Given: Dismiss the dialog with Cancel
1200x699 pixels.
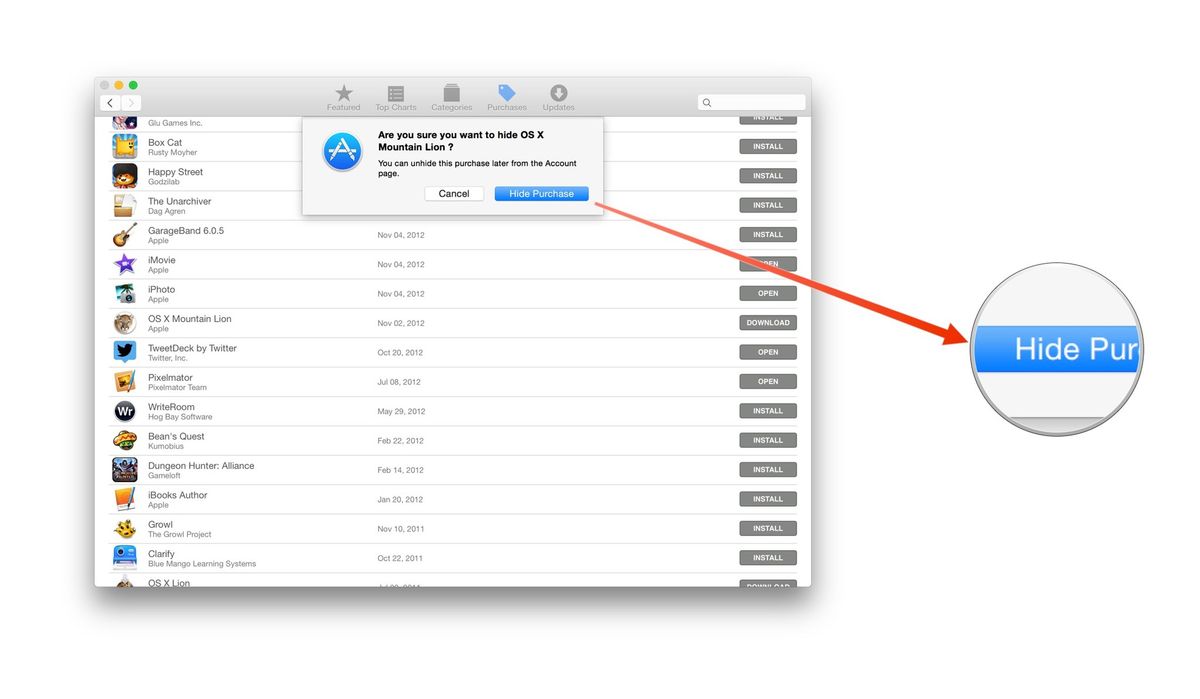Looking at the screenshot, I should point(454,194).
